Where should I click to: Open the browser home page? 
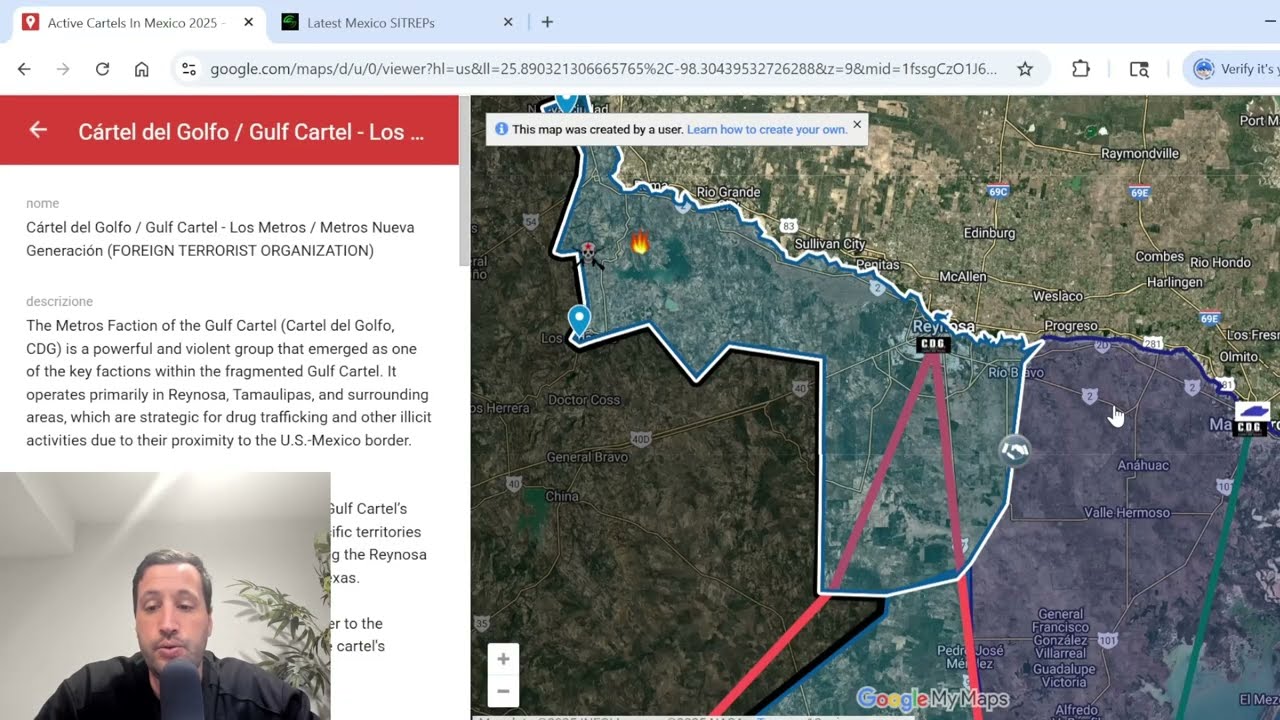(142, 69)
